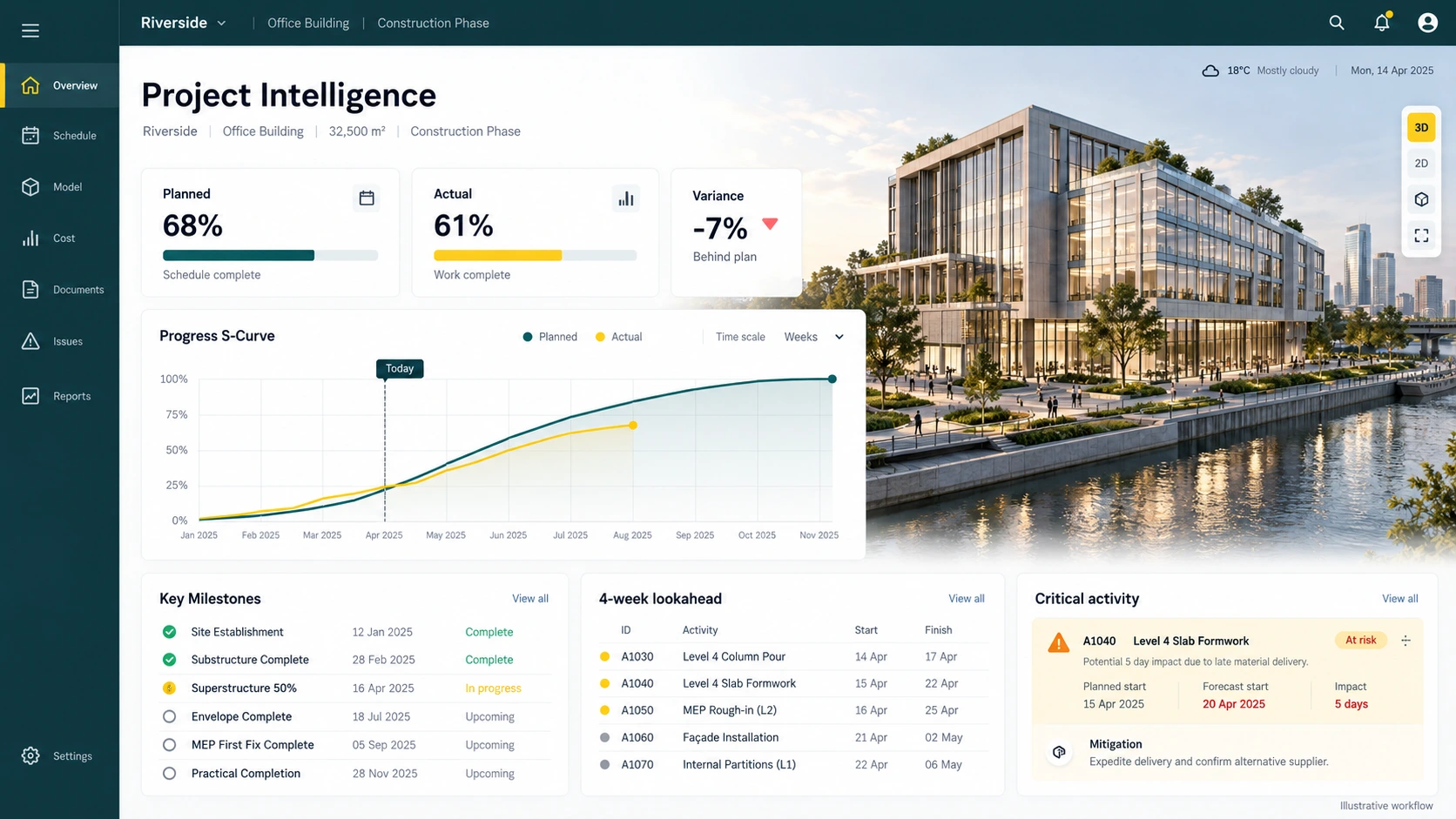
Task: Click the At risk badge
Action: [x=1360, y=641]
